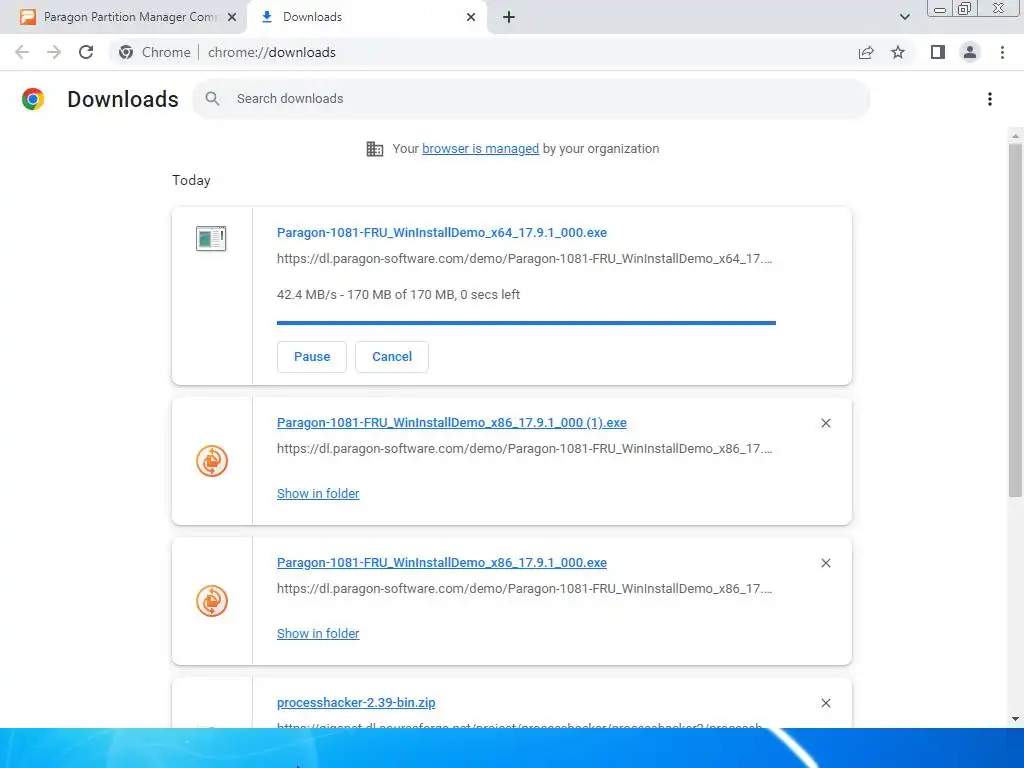Show x86_17.9.1_000.exe in folder
The height and width of the screenshot is (768, 1024).
coord(318,633)
